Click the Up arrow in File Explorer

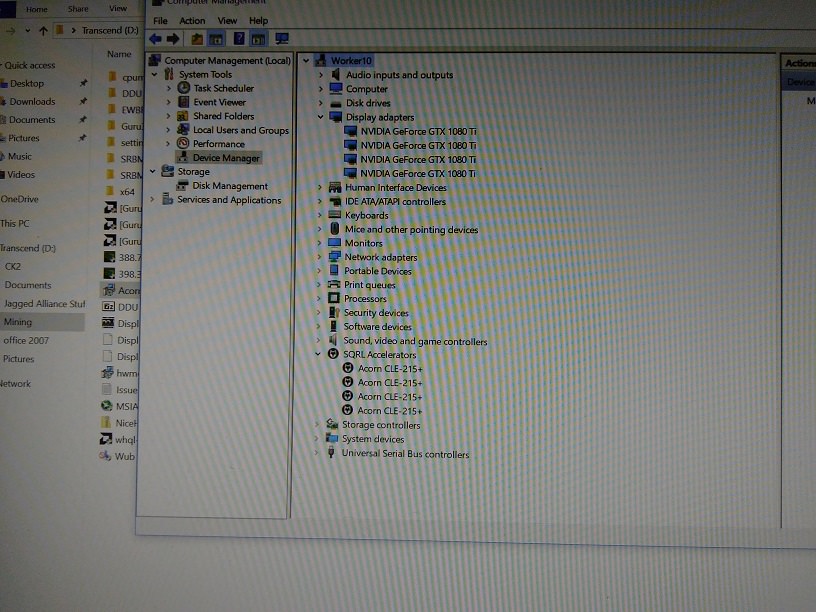click(x=44, y=31)
